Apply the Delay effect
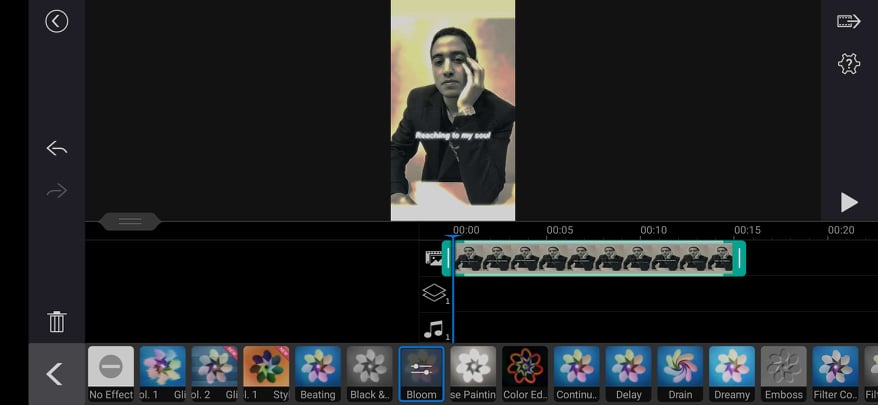This screenshot has width=878, height=405. point(628,374)
